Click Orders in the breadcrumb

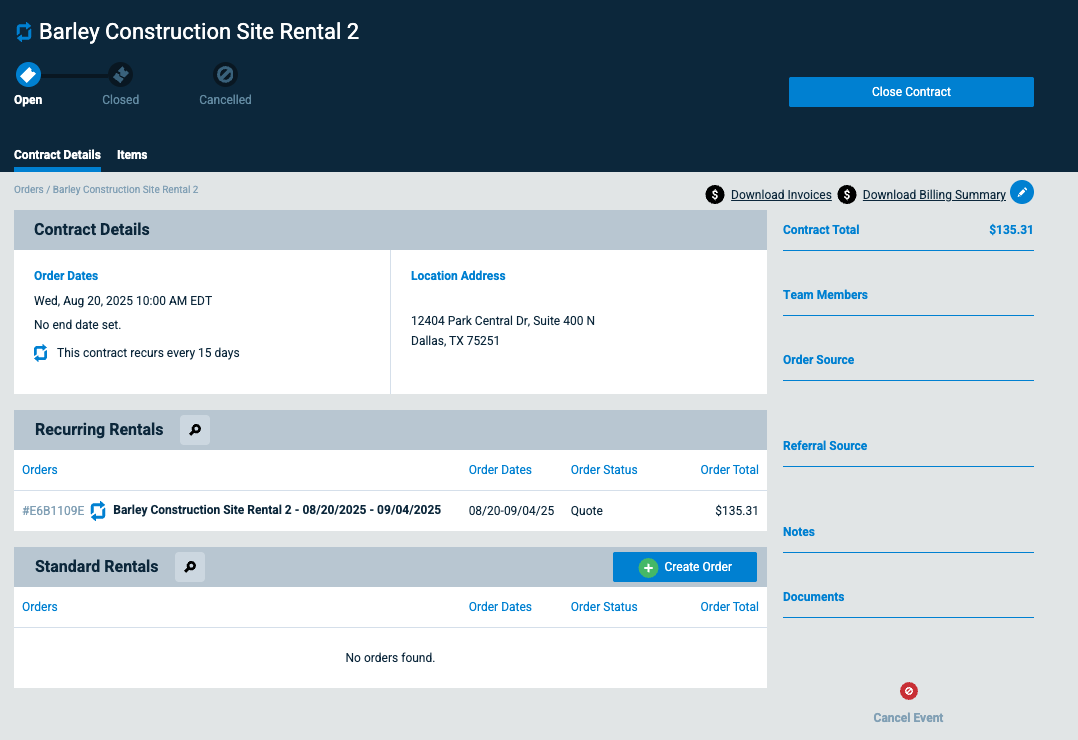28,189
